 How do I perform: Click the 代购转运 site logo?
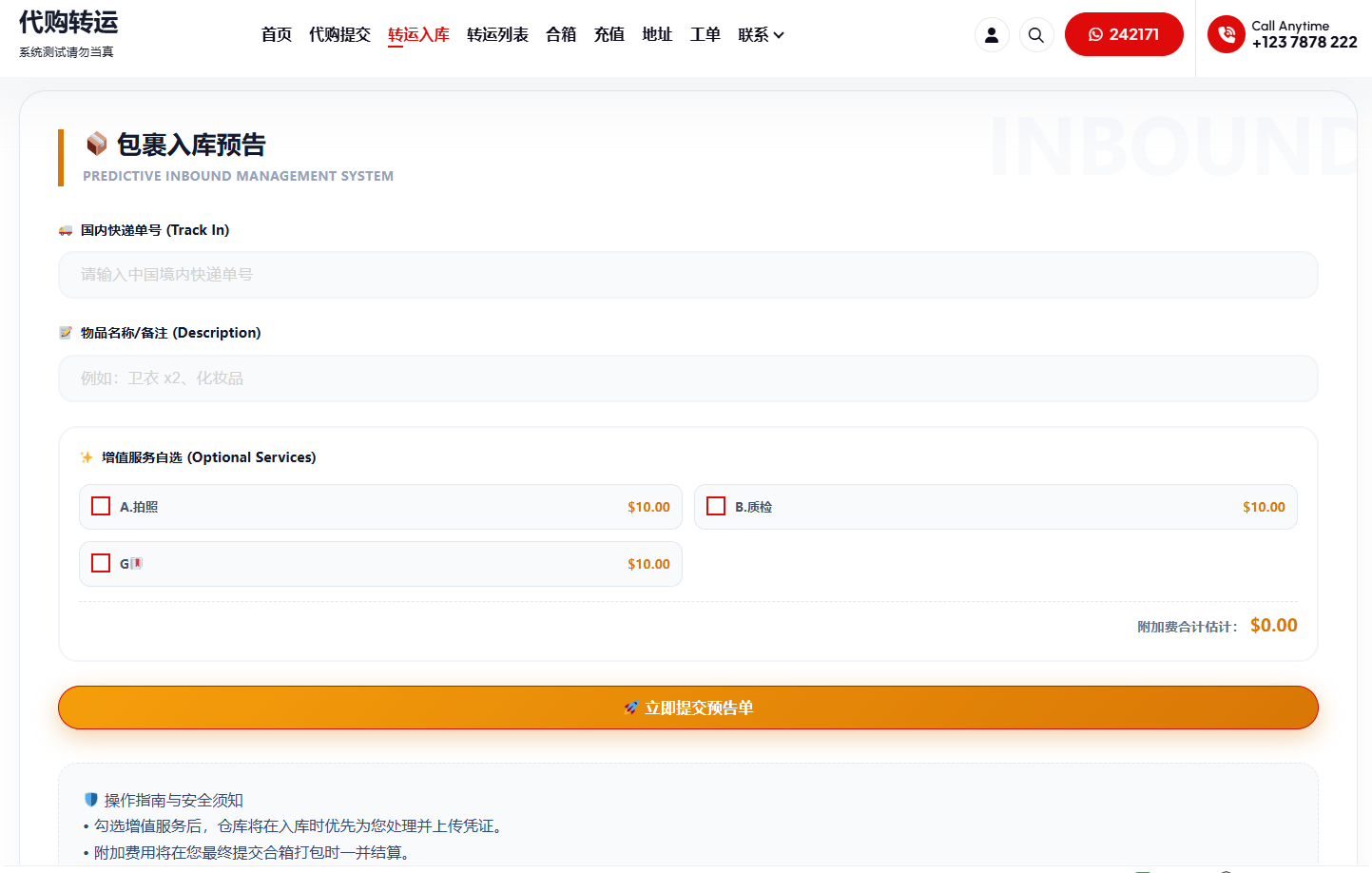click(x=68, y=23)
